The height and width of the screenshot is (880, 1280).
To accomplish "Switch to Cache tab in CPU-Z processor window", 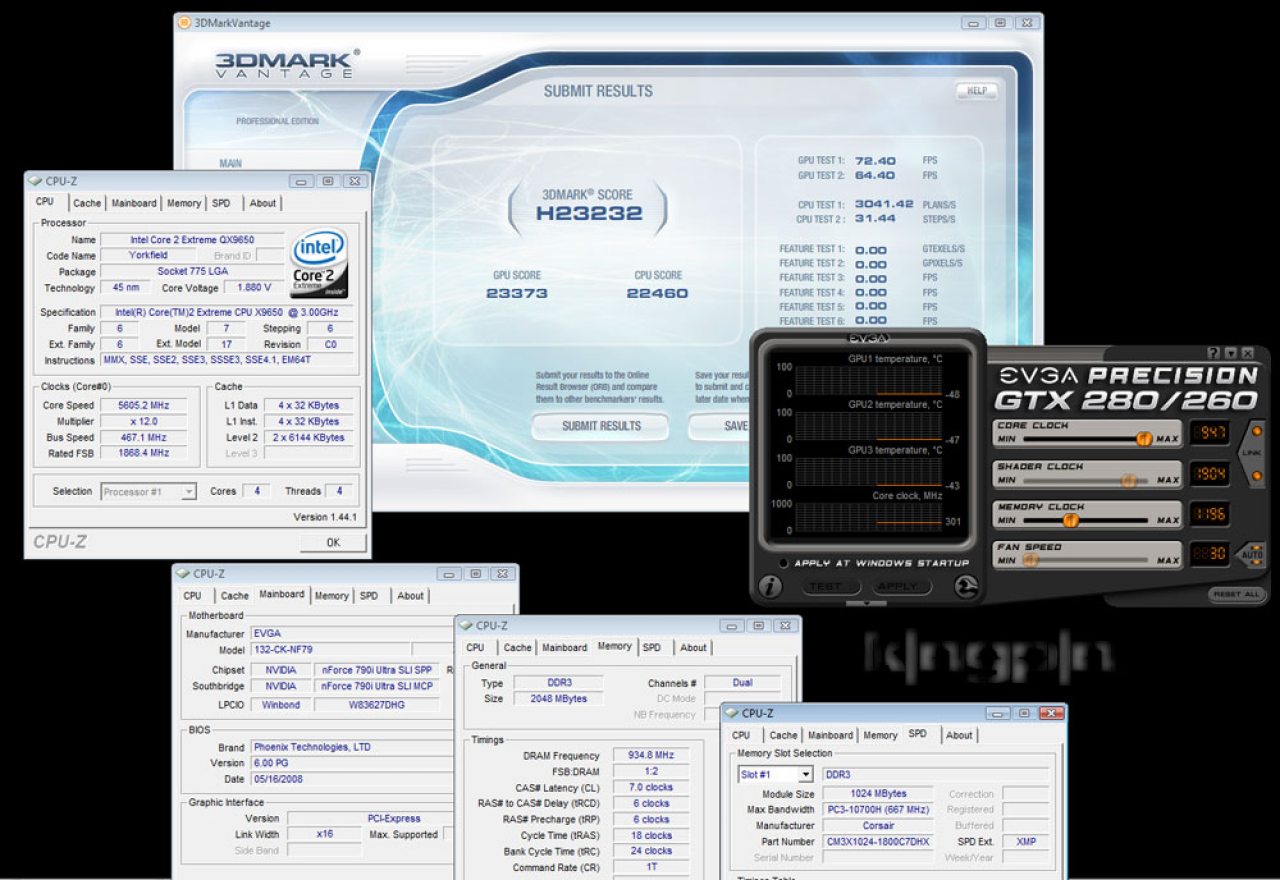I will coord(87,203).
